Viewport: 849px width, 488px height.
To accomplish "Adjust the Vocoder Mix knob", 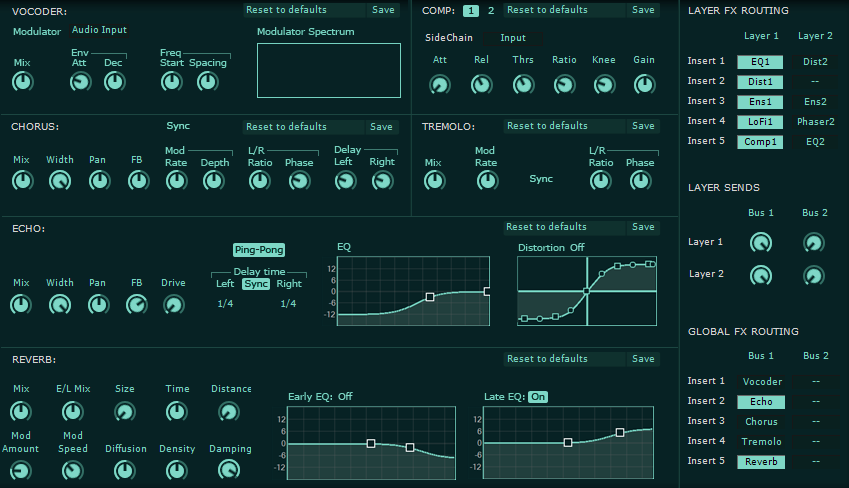I will tap(23, 82).
